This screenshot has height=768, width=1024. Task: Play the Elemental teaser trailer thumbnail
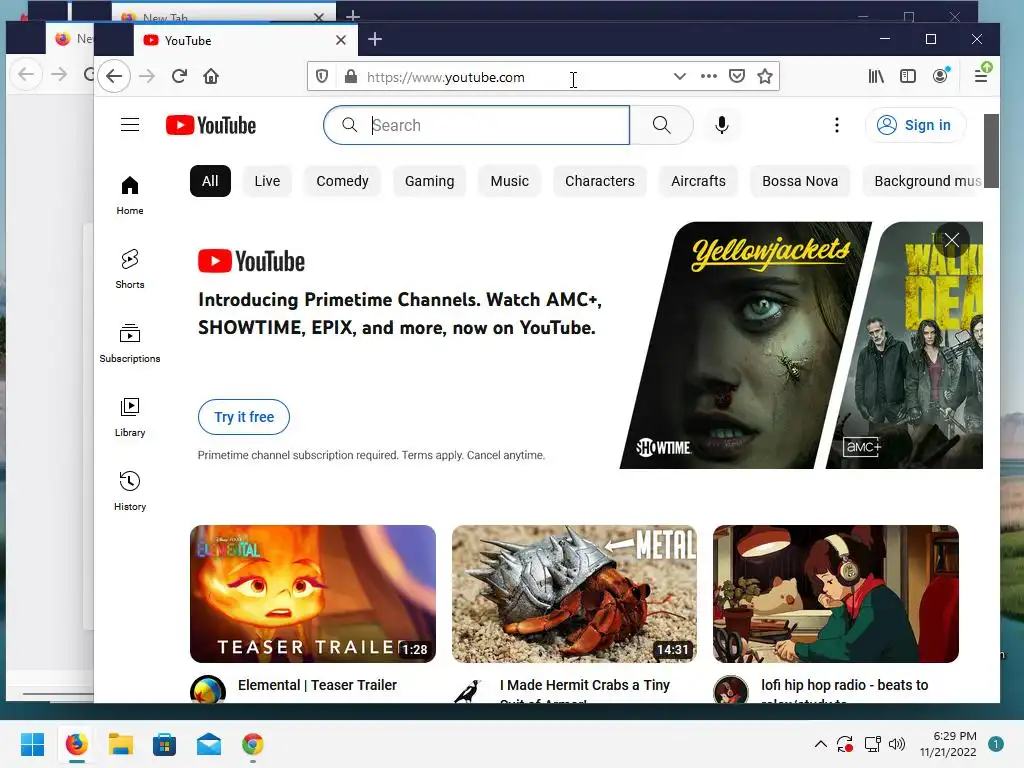click(x=313, y=594)
